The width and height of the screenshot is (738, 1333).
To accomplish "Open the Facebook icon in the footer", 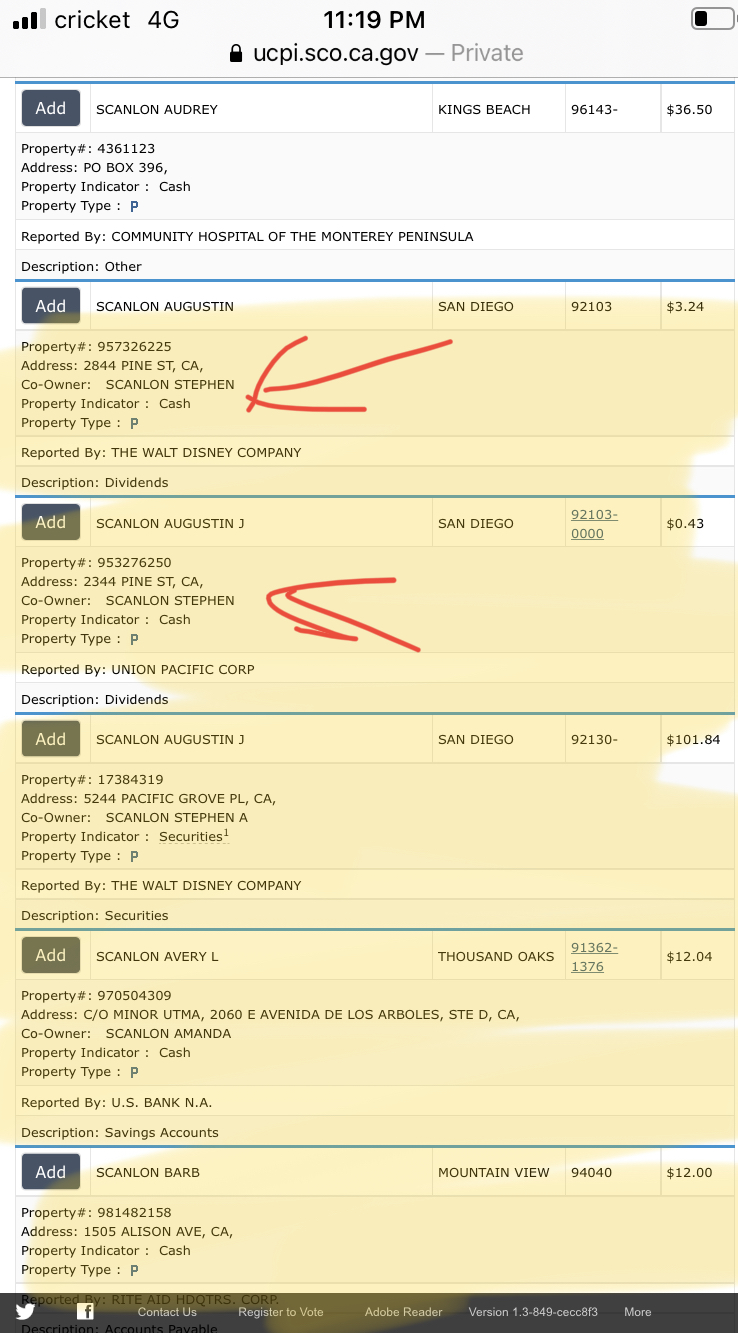I will click(86, 1311).
